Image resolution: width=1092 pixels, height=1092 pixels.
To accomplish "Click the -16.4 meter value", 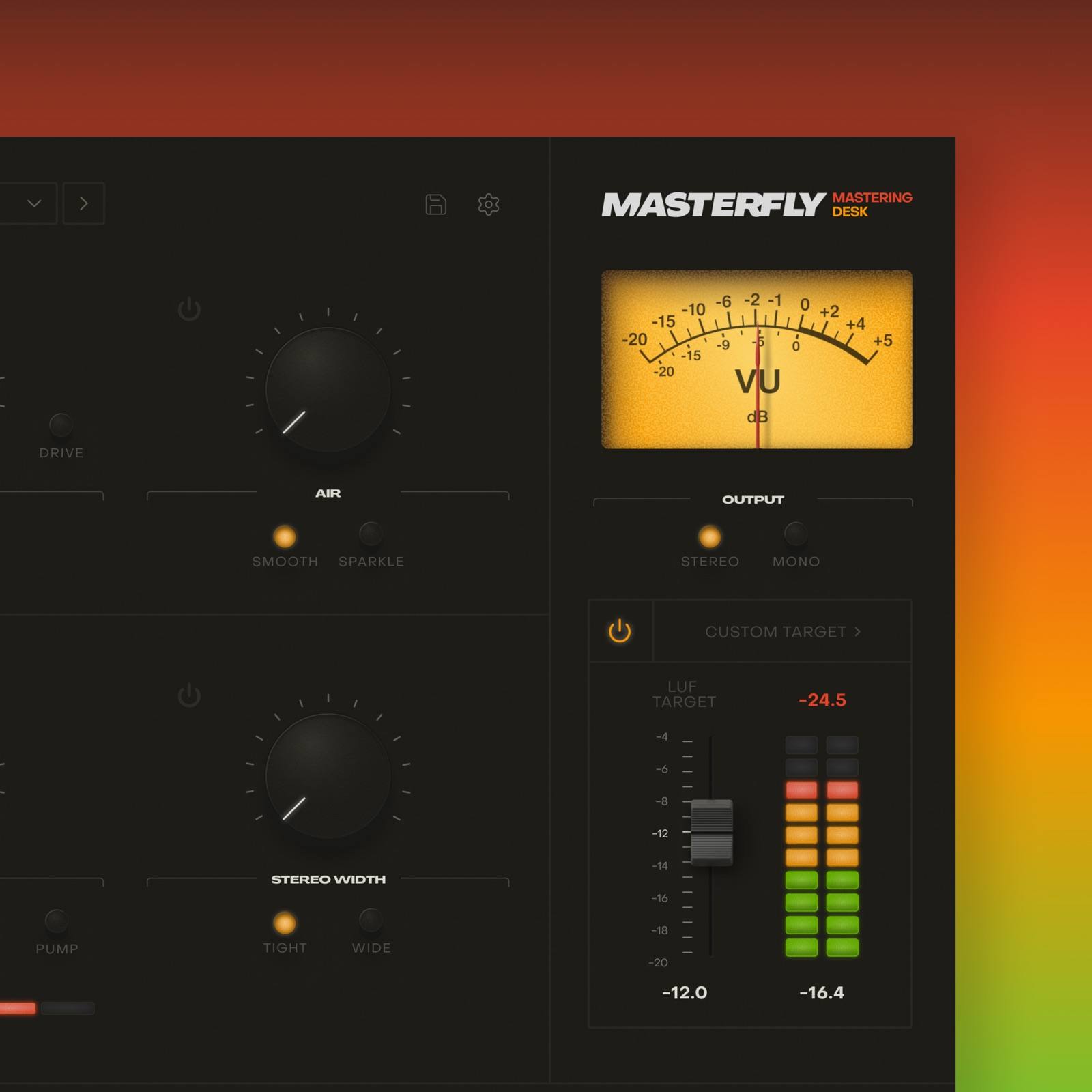I will 822,992.
